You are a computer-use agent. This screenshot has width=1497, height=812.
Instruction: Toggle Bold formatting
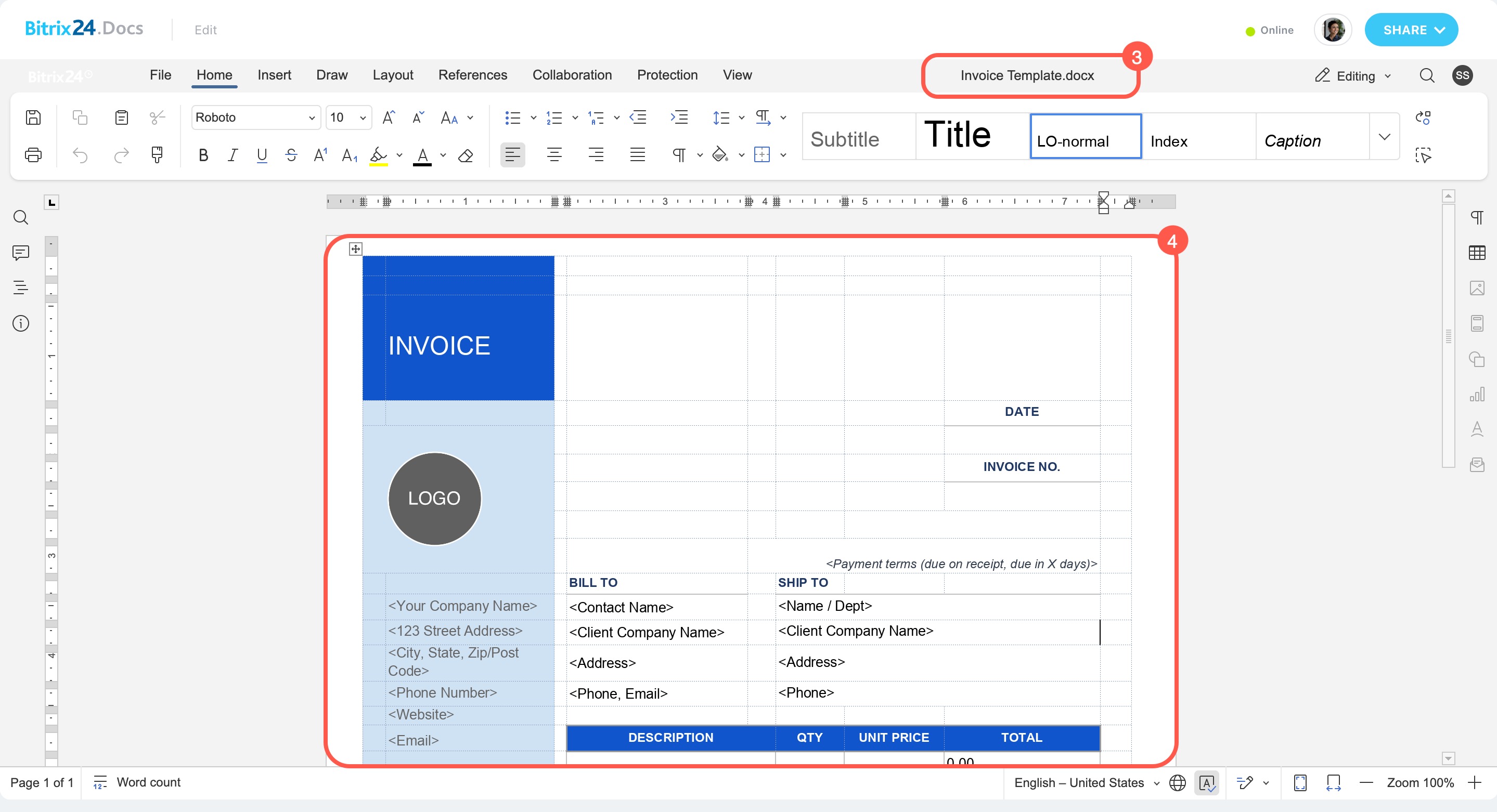tap(203, 155)
